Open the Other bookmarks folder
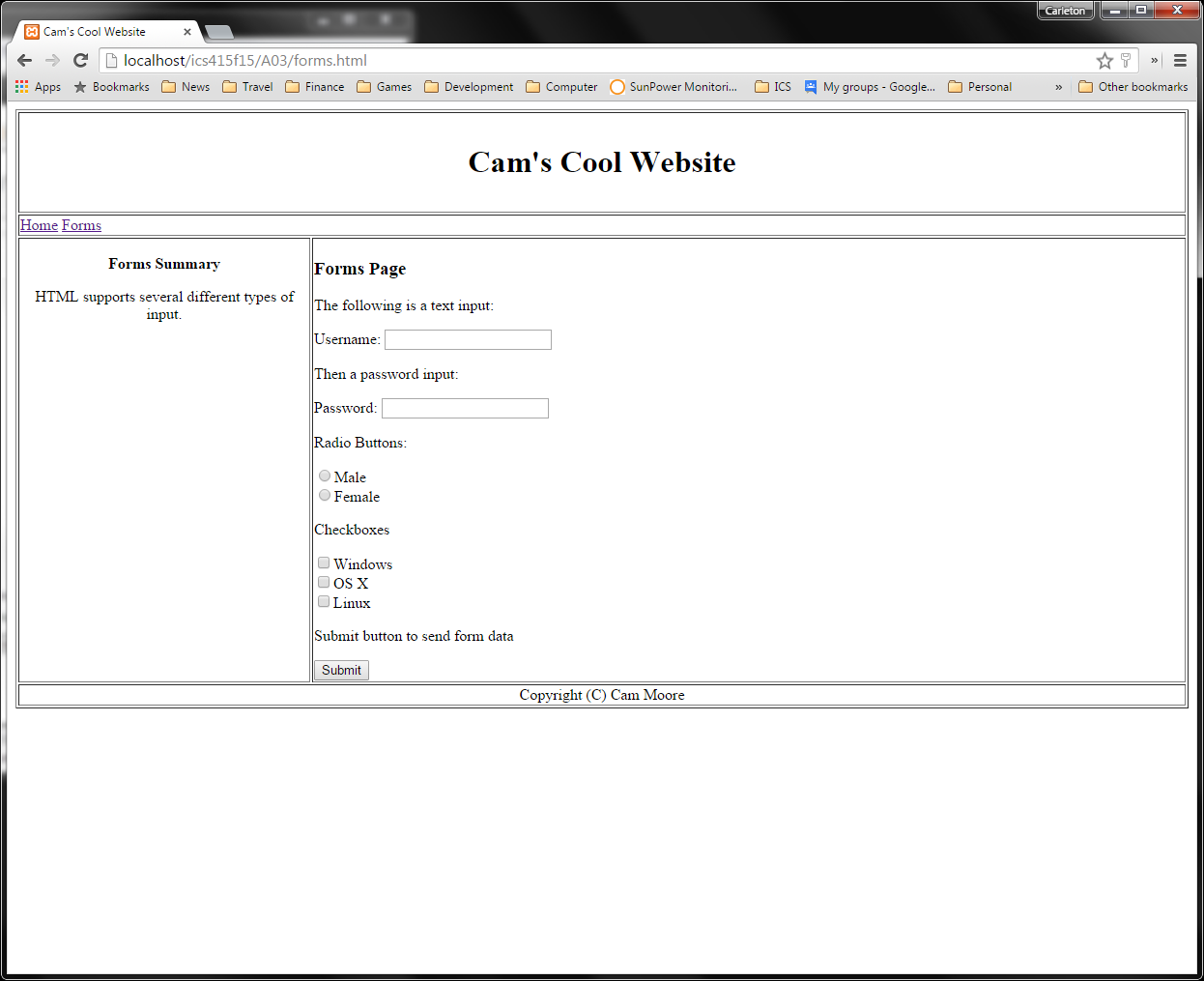 [1132, 86]
